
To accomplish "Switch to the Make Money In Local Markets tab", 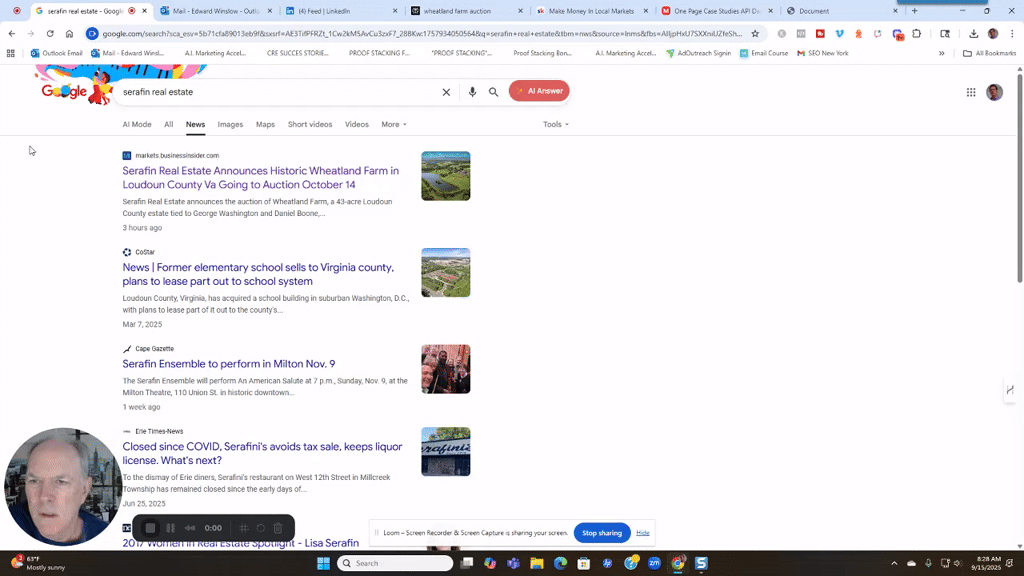I will pyautogui.click(x=591, y=11).
